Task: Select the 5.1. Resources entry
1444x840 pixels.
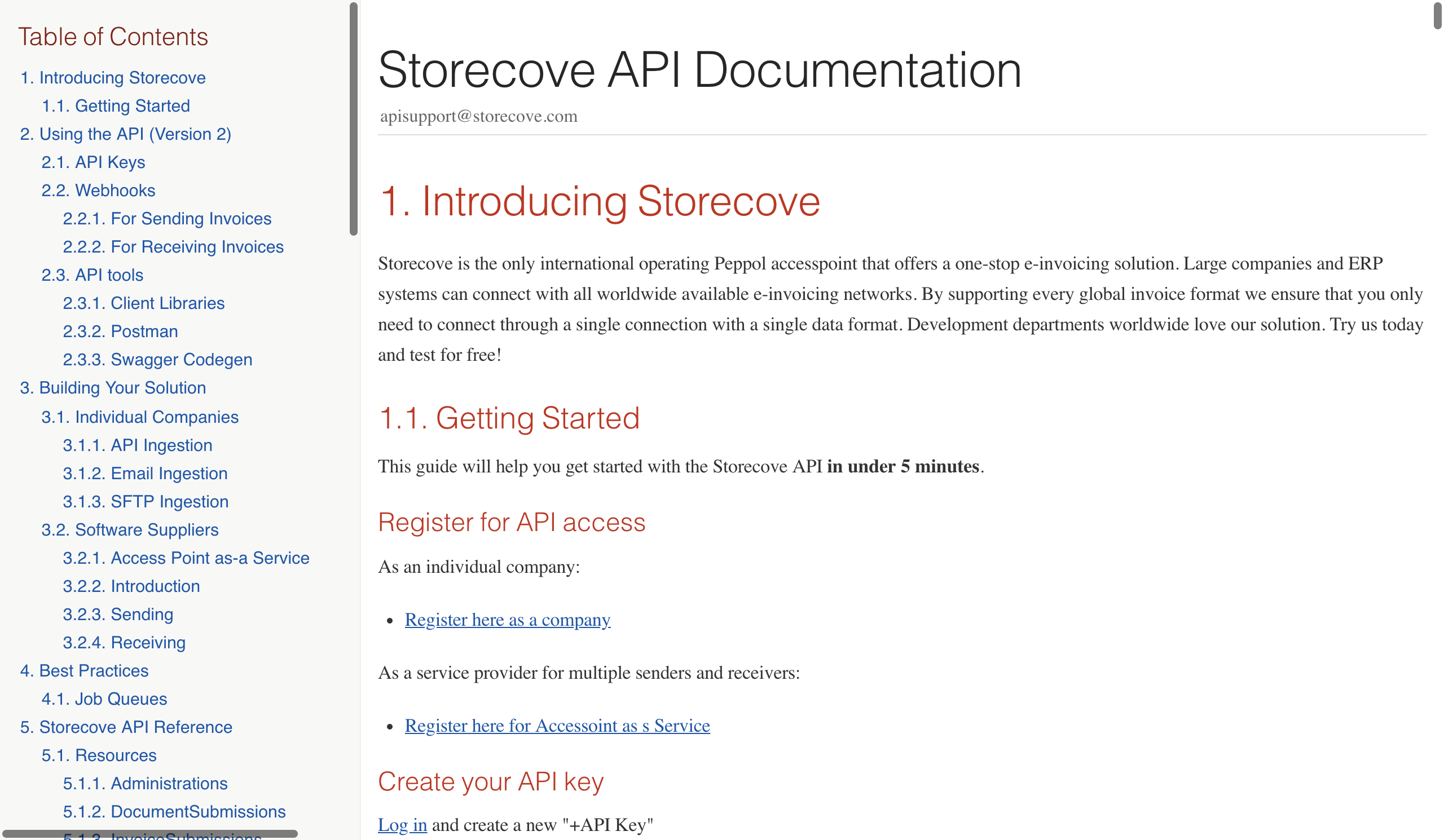Action: pos(99,755)
